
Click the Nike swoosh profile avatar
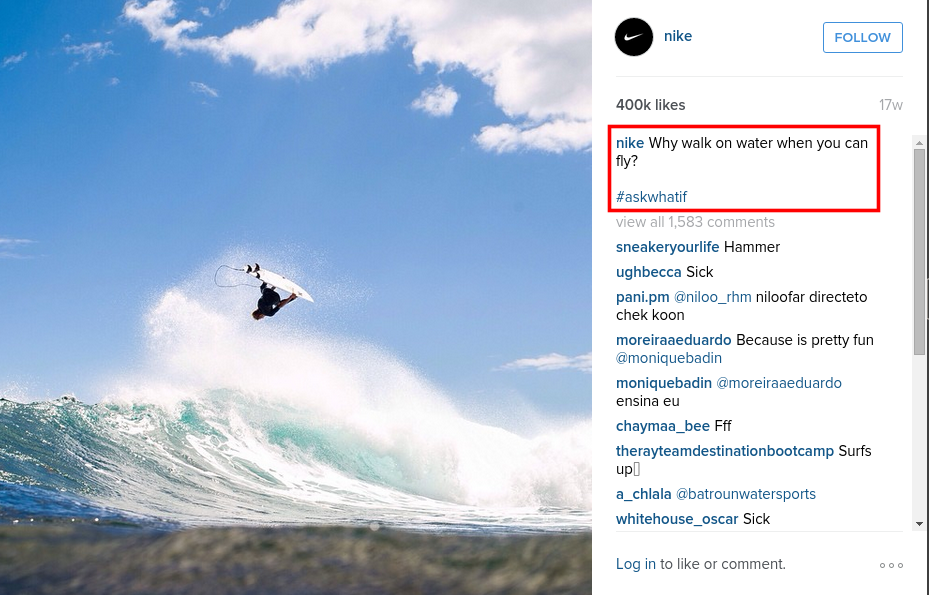[633, 37]
